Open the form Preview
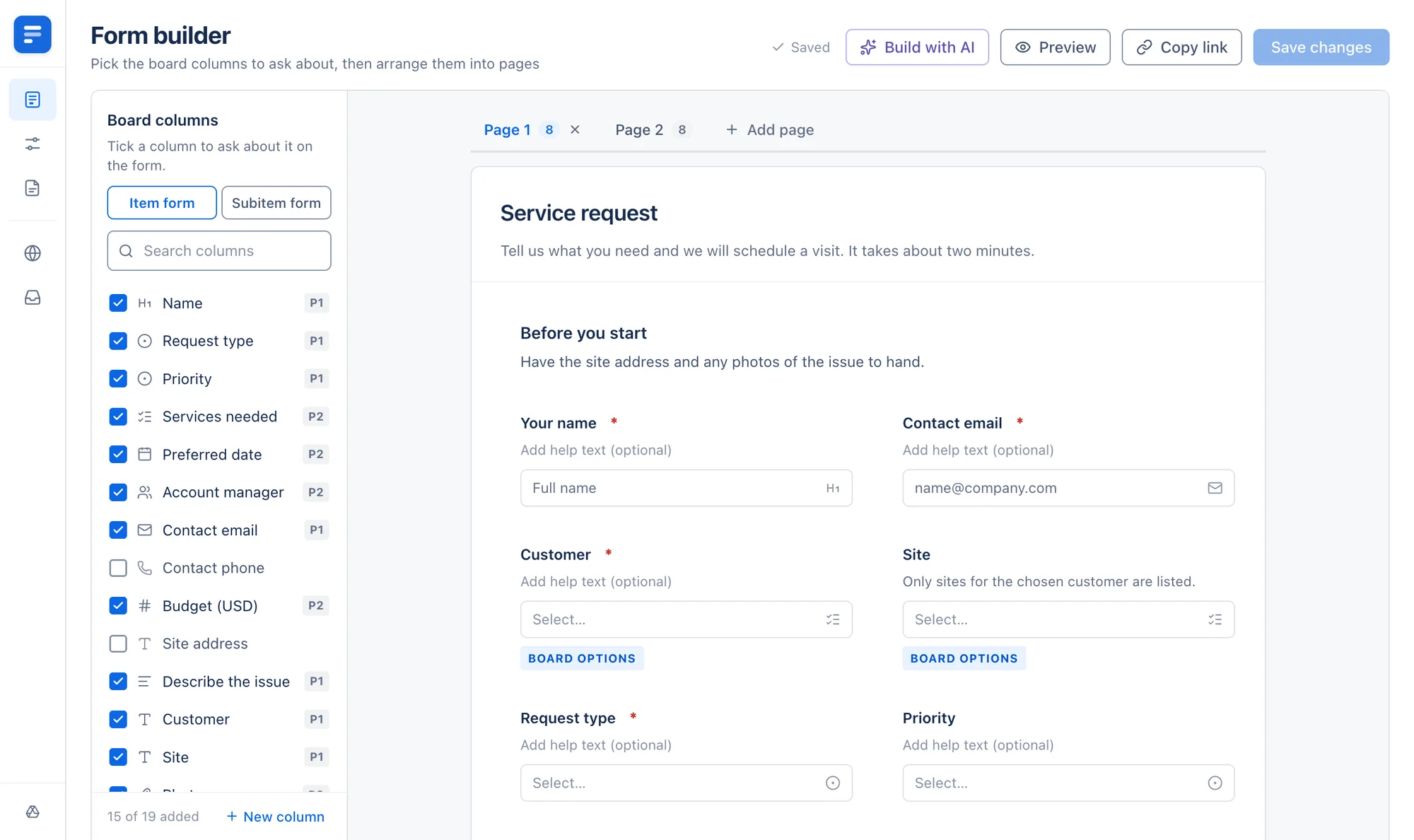 coord(1055,47)
